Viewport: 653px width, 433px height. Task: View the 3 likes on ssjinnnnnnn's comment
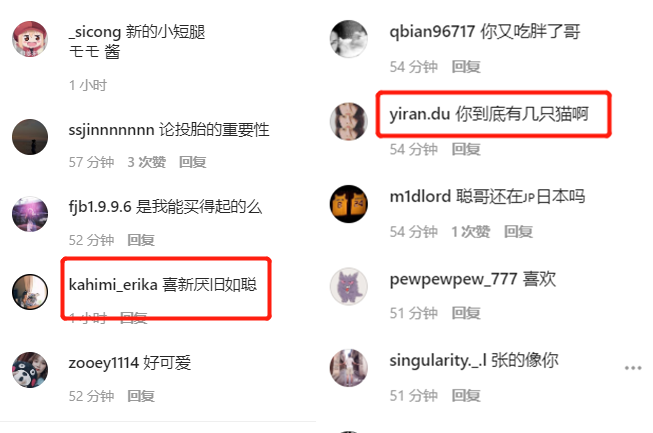147,162
